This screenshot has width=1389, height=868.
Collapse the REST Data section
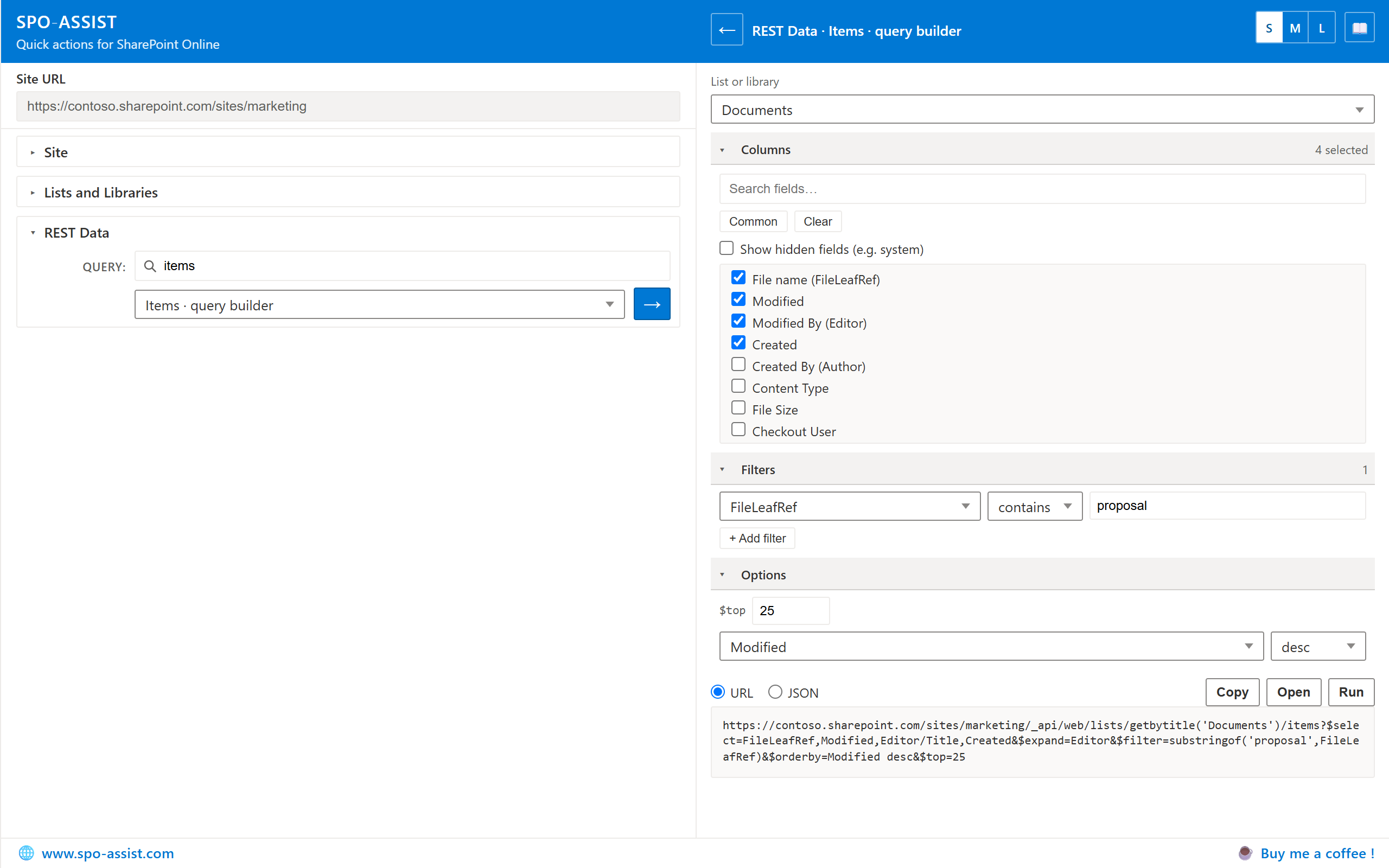(x=348, y=233)
